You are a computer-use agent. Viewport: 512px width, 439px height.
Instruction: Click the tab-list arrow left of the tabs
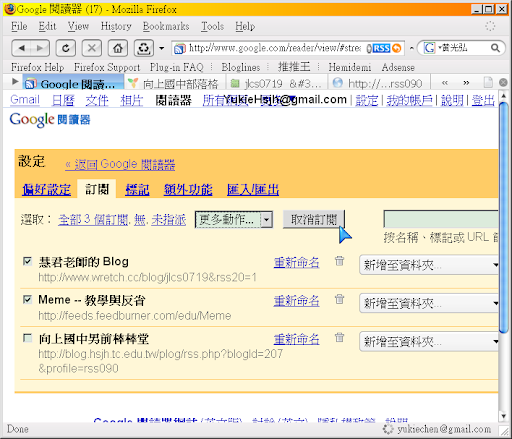point(15,81)
